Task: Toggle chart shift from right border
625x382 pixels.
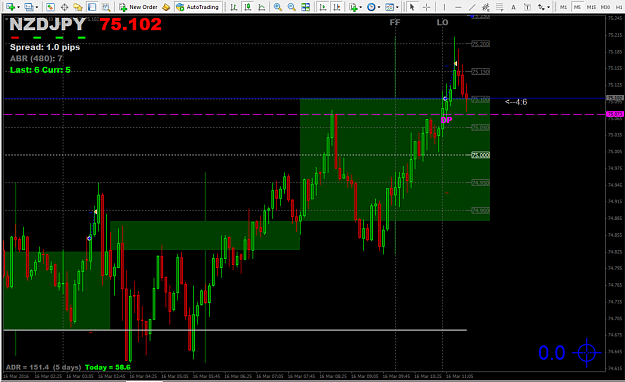Action: tap(337, 7)
